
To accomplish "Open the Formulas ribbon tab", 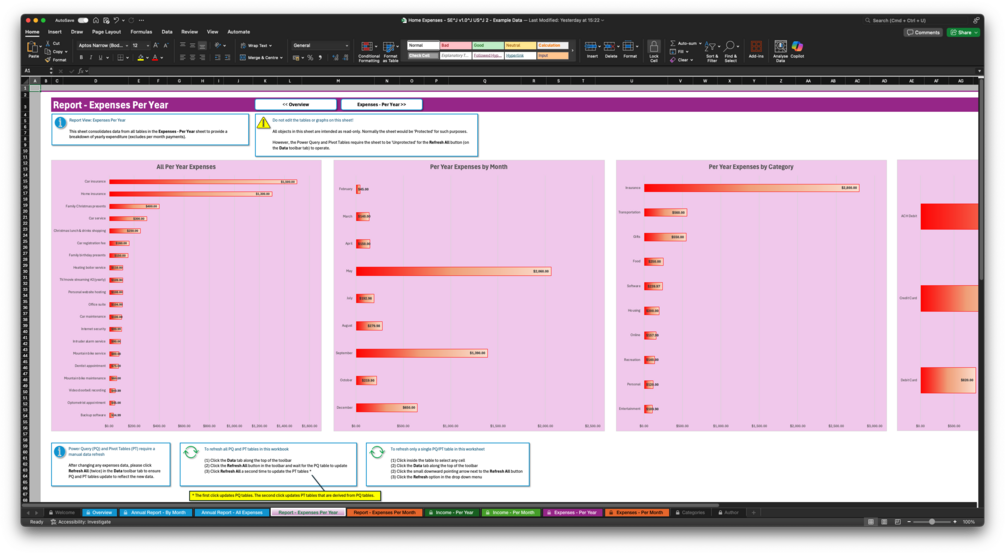I will coord(141,31).
